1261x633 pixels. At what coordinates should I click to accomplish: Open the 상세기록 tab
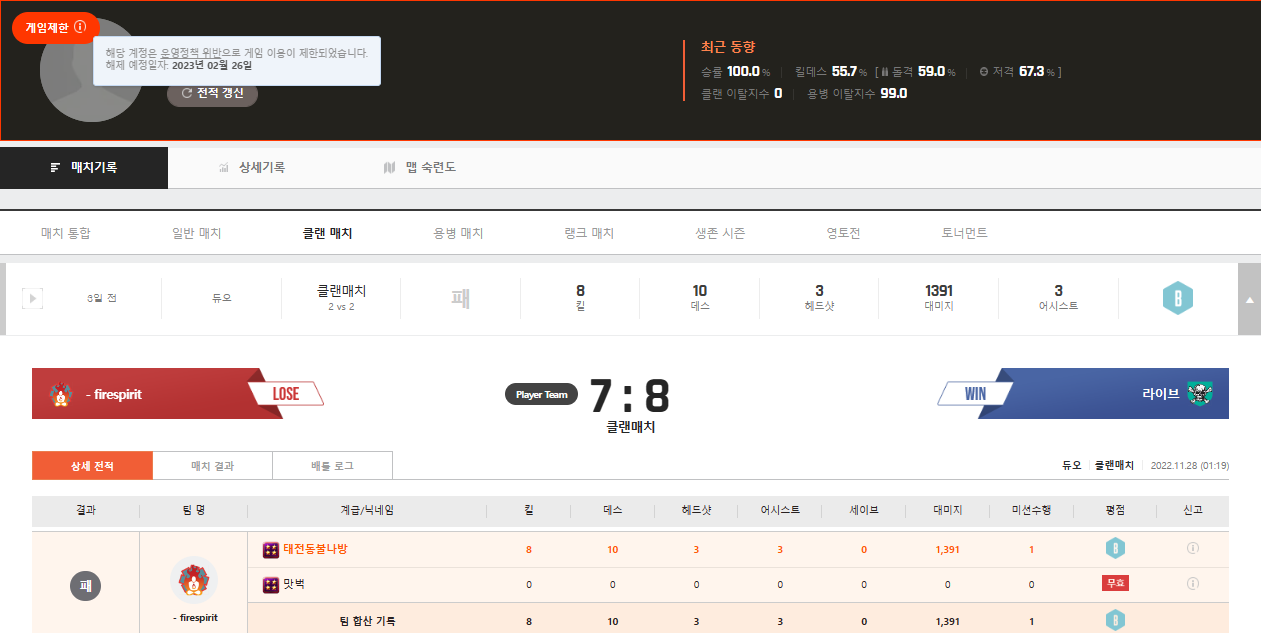pyautogui.click(x=252, y=168)
